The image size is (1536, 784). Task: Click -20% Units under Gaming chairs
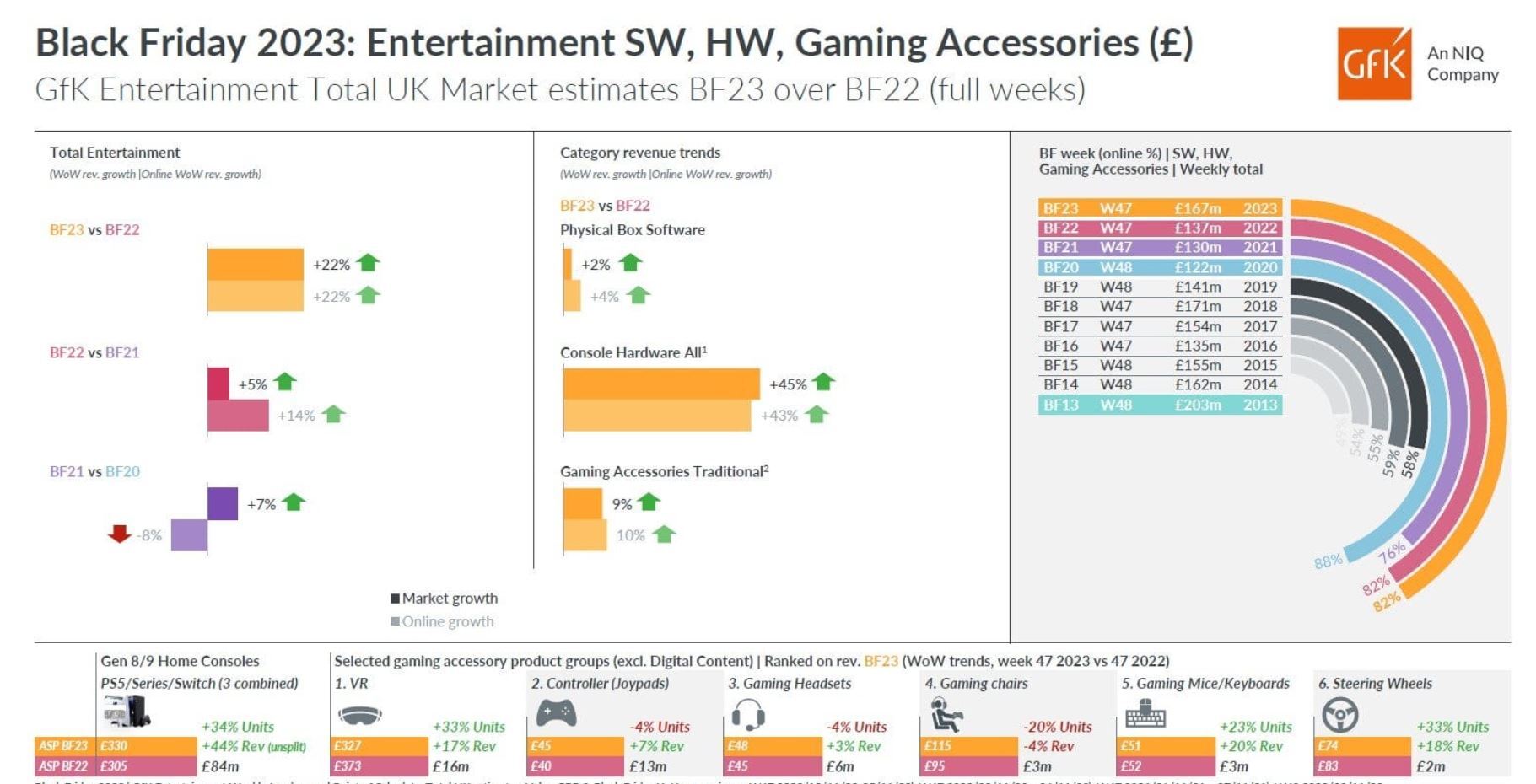[1058, 727]
